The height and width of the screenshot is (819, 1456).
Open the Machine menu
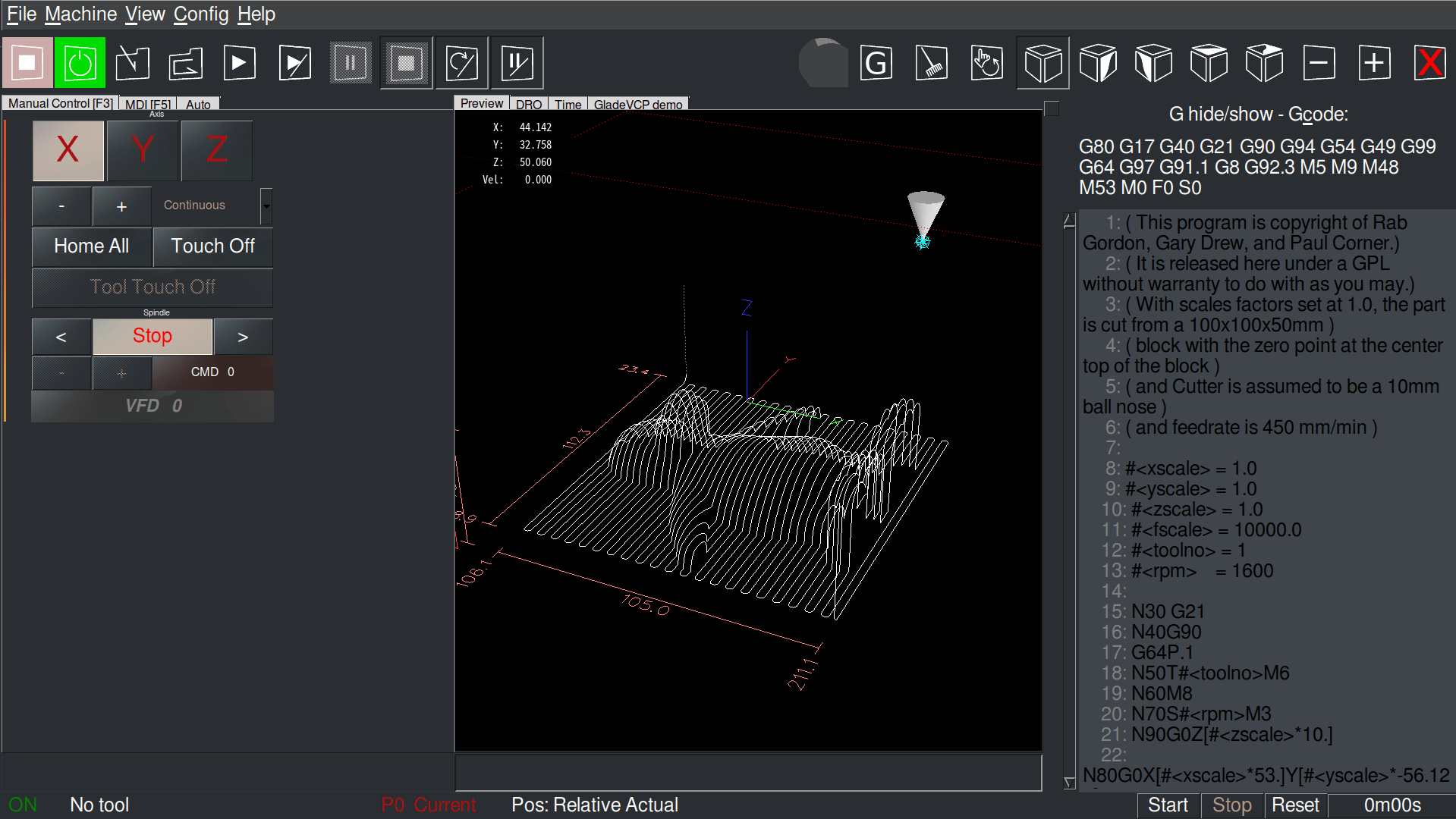[x=80, y=14]
